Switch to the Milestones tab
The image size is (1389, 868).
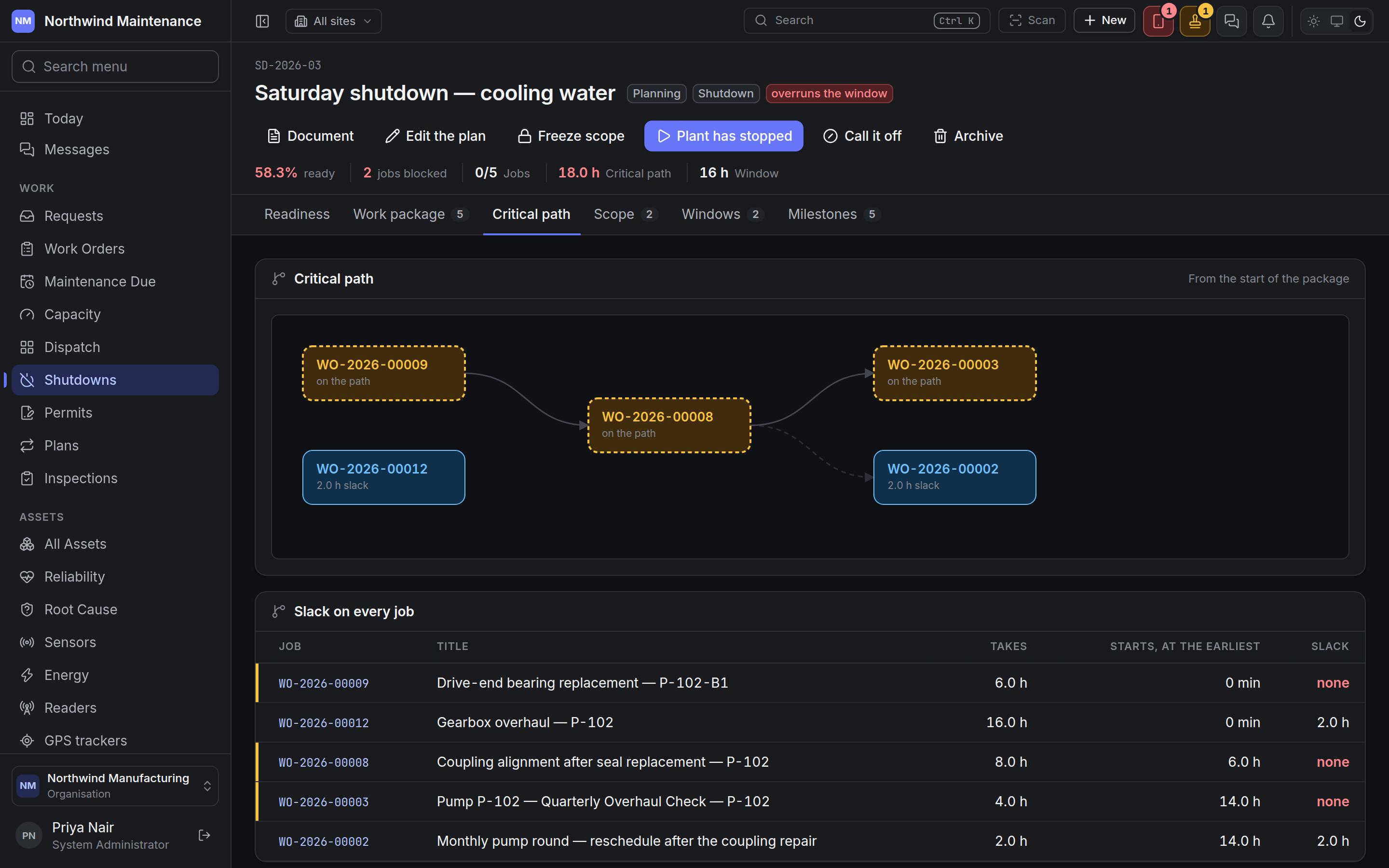[834, 214]
